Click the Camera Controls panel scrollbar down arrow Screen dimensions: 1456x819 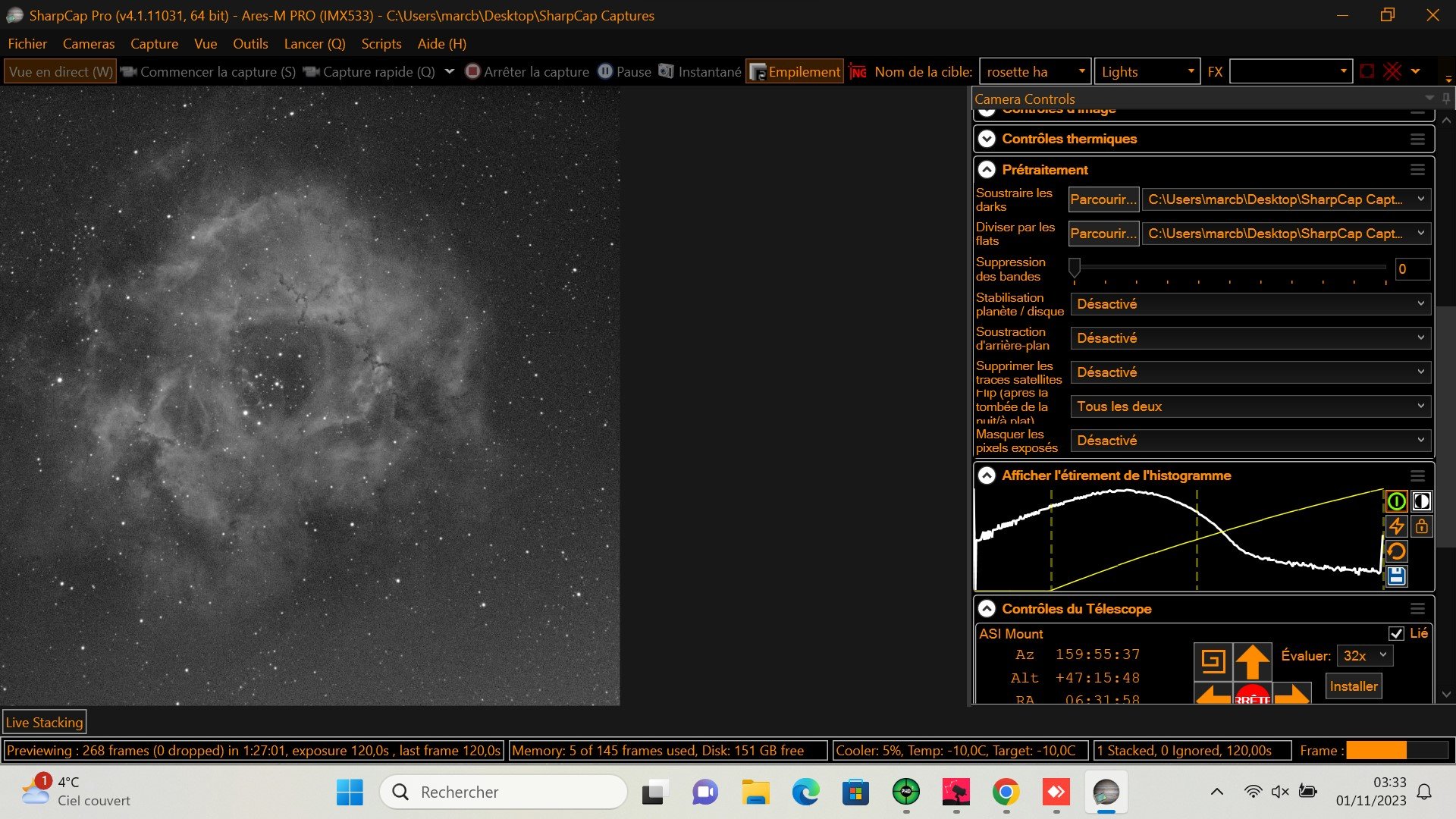click(x=1446, y=694)
